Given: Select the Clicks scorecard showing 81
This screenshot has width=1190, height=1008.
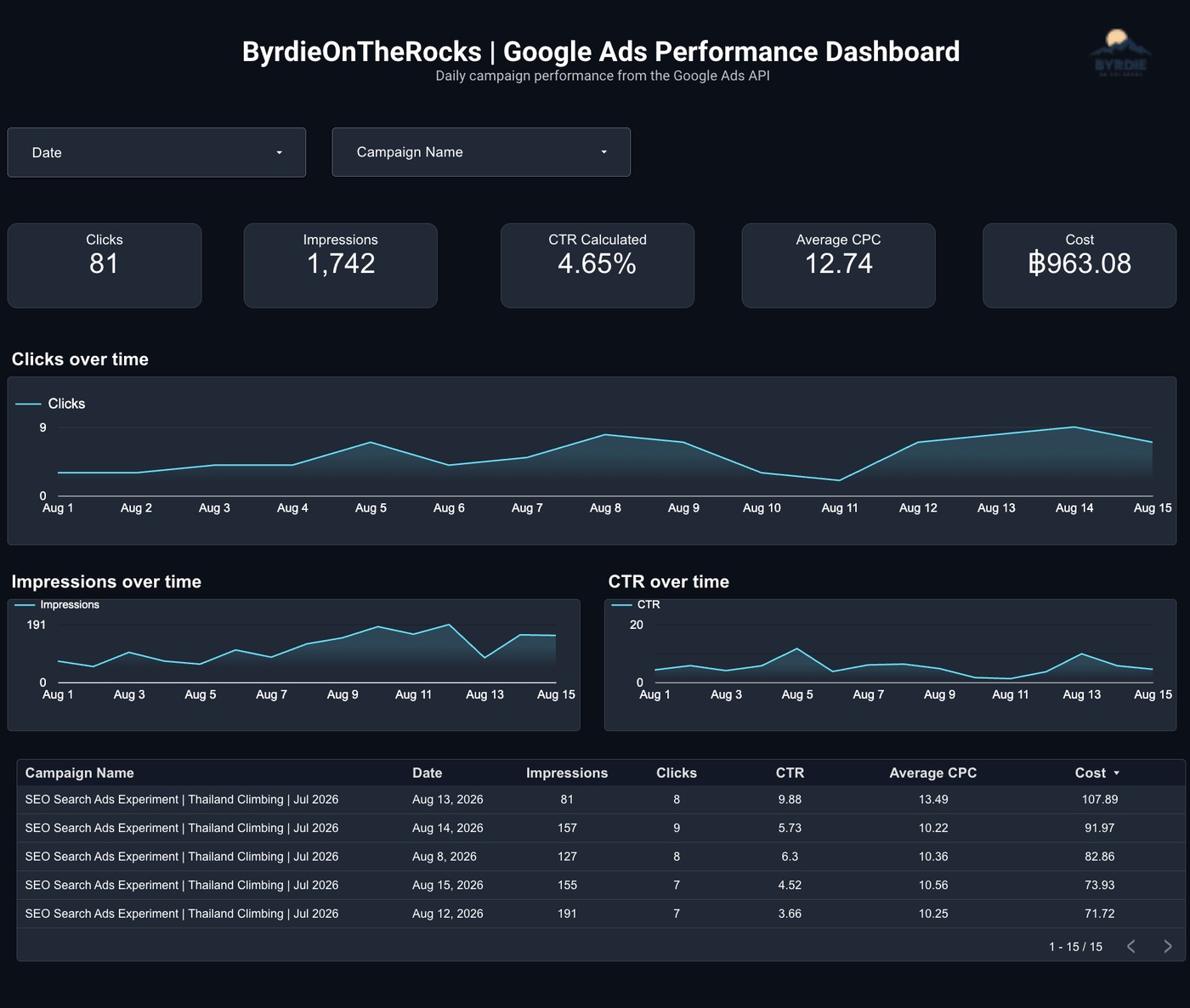Looking at the screenshot, I should [x=105, y=265].
